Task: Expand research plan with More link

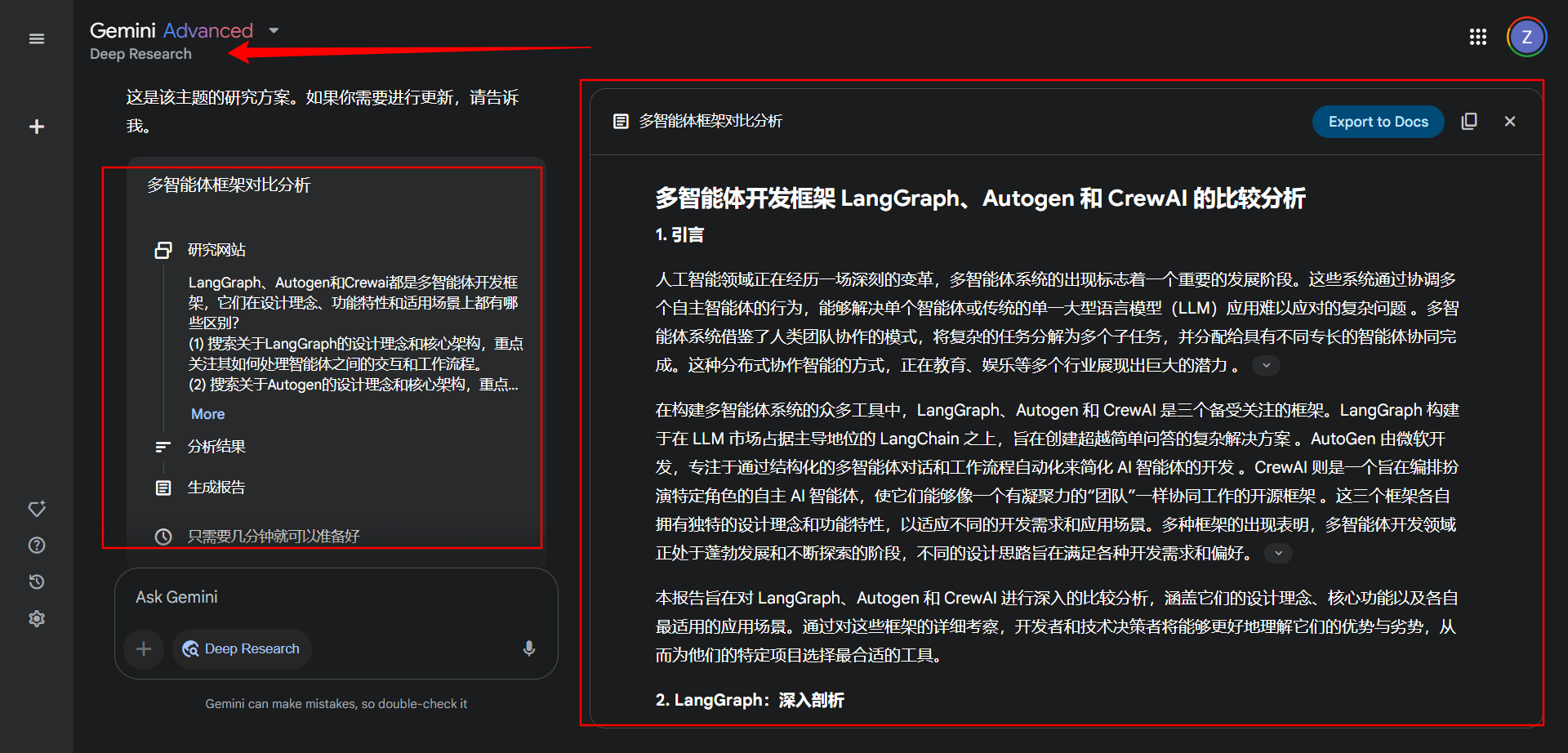Action: (207, 414)
